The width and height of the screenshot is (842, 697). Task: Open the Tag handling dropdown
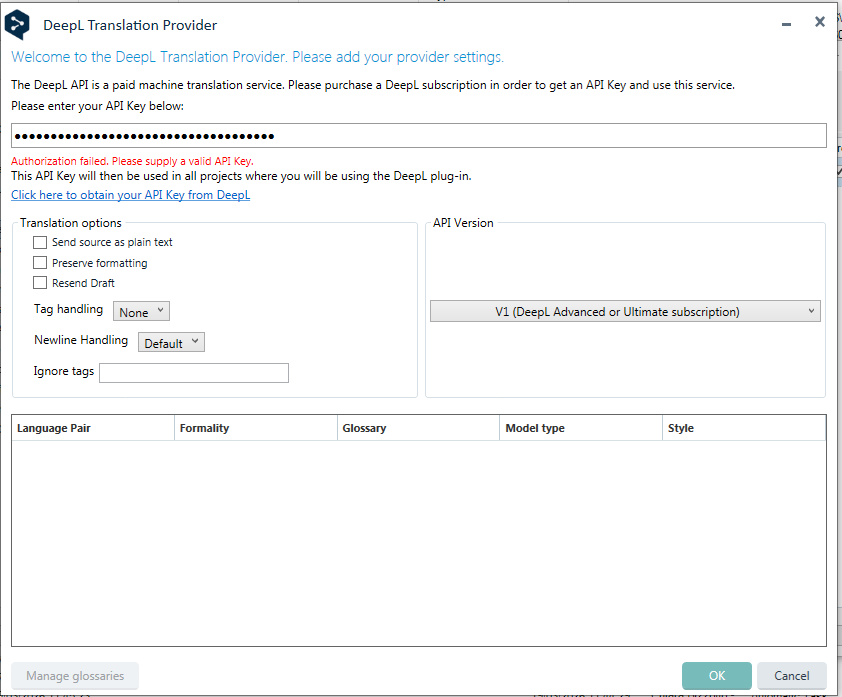(x=140, y=311)
